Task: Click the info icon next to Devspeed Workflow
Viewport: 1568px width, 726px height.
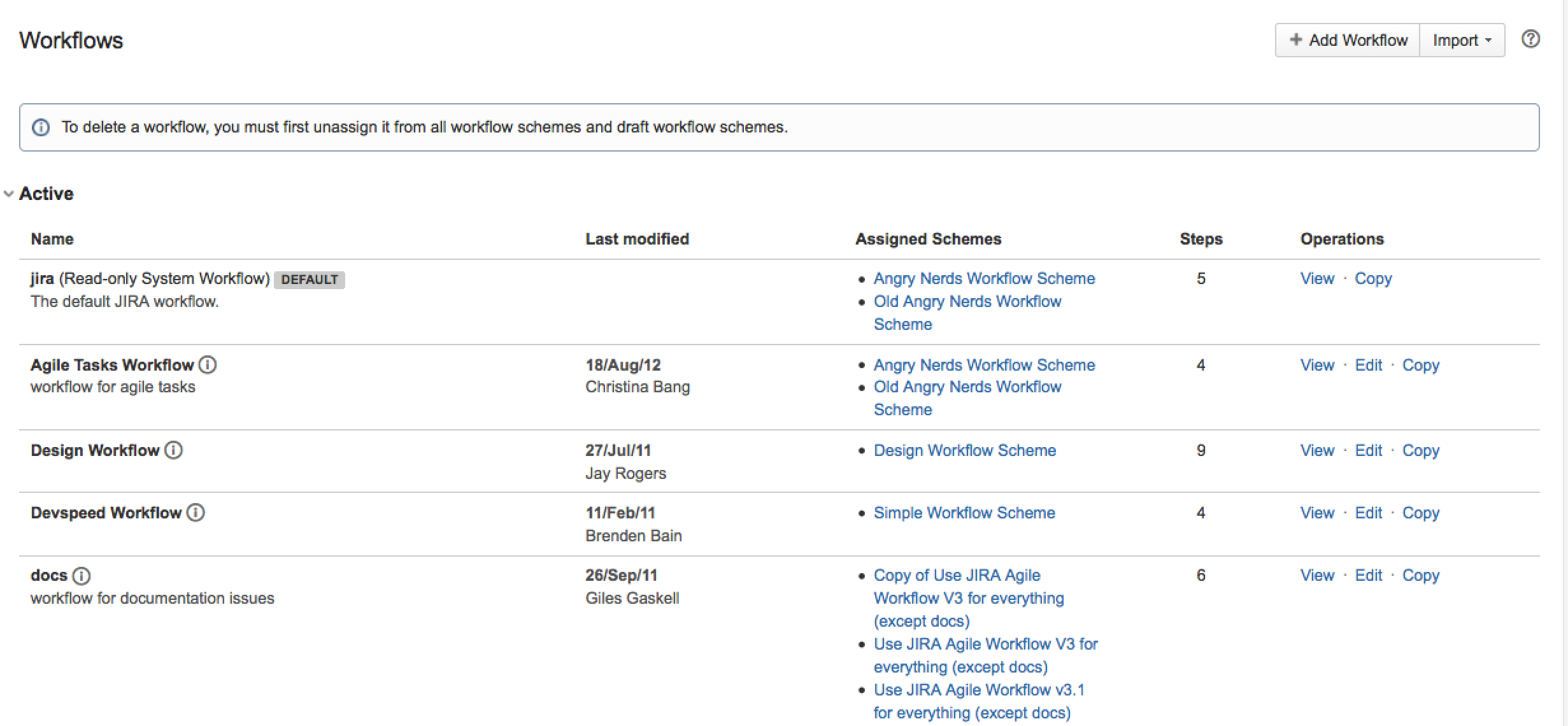Action: click(x=196, y=513)
